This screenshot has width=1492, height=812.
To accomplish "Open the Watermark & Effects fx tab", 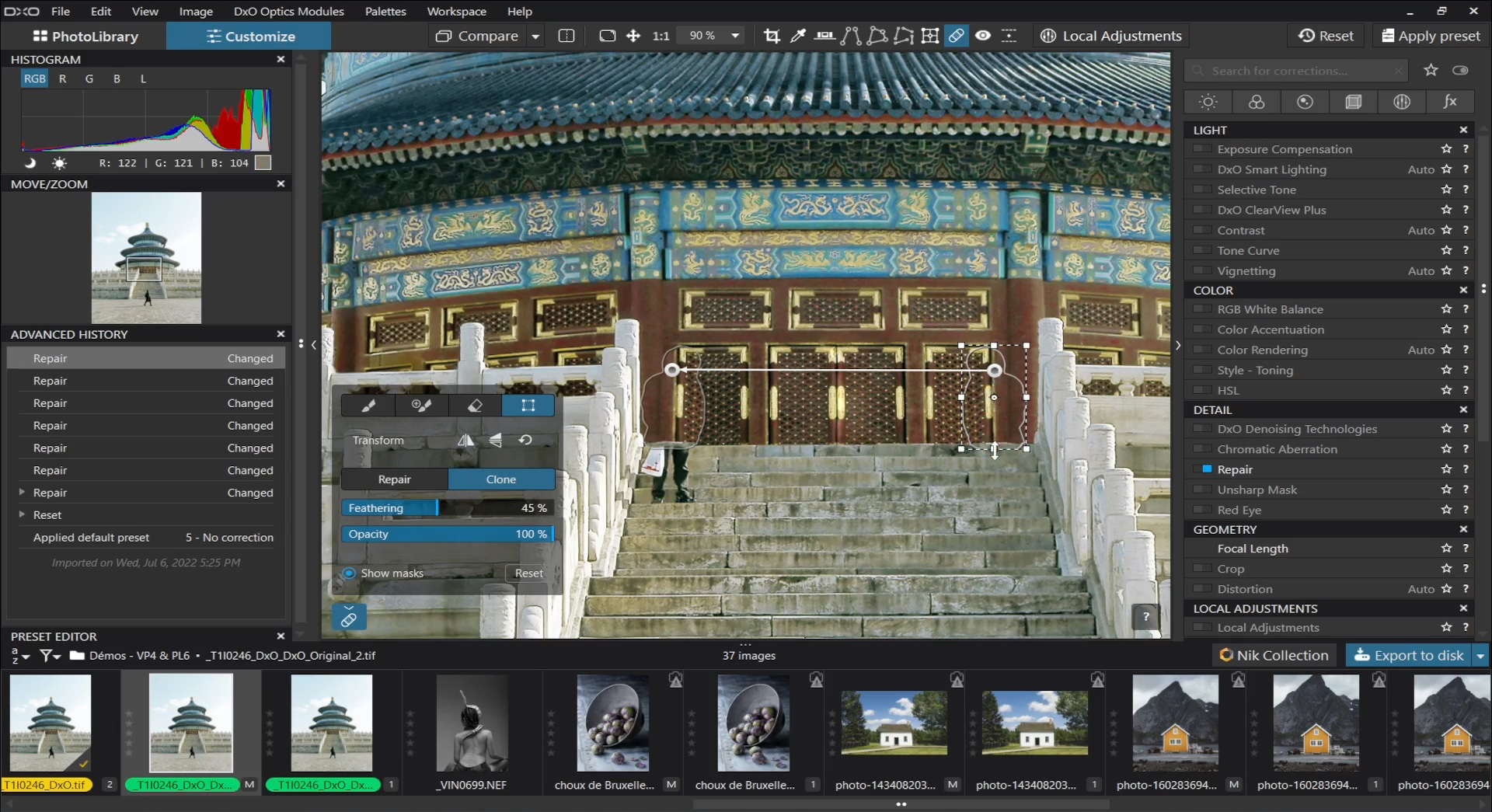I will 1450,102.
